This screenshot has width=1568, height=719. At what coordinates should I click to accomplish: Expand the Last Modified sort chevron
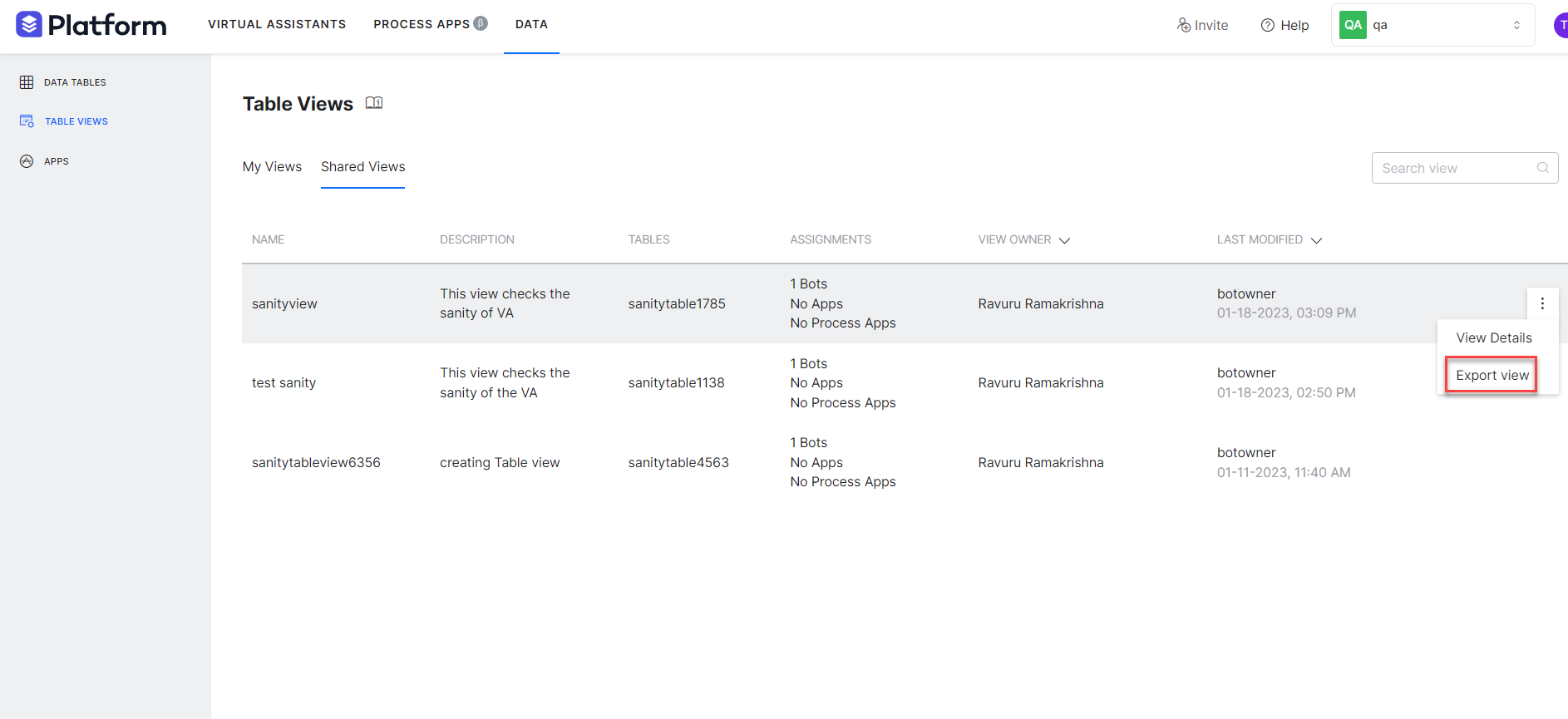click(1316, 240)
